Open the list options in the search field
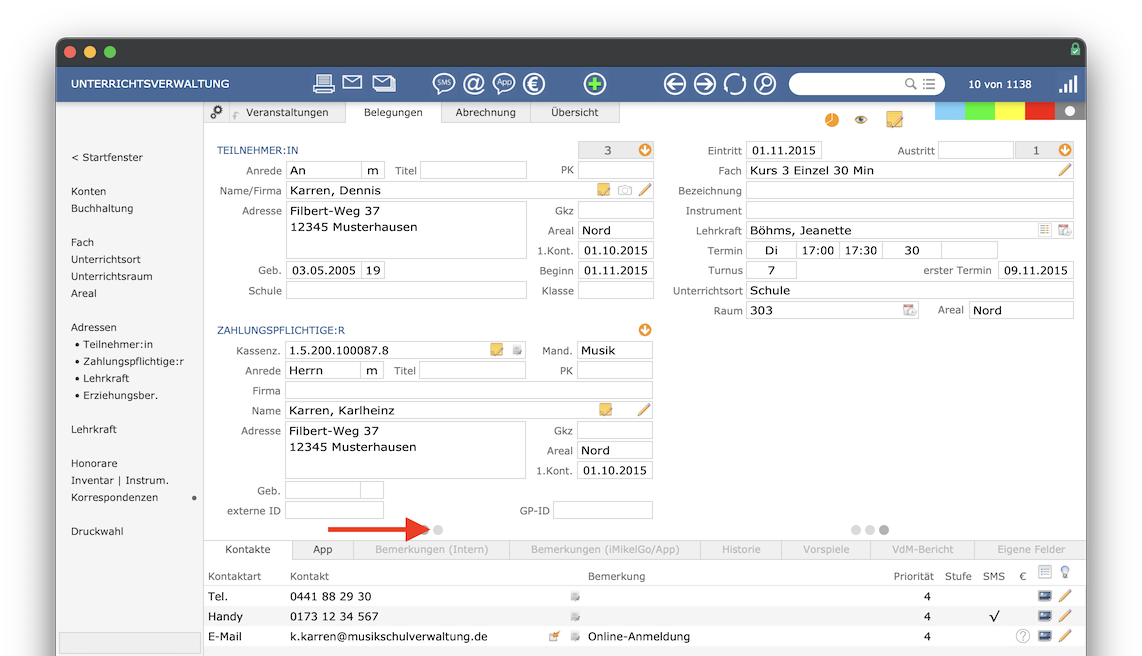Screen dimensions: 1142x656 pos(929,84)
